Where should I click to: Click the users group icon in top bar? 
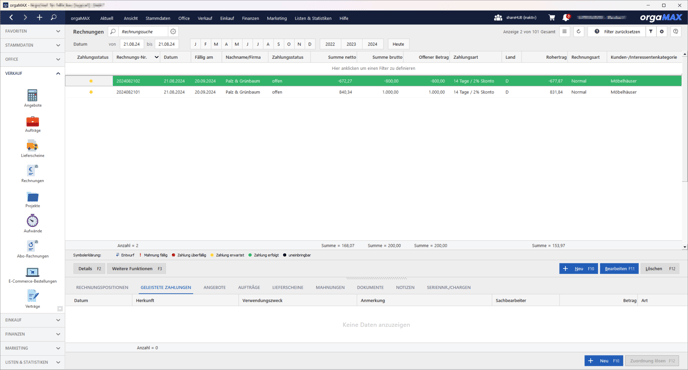(498, 18)
